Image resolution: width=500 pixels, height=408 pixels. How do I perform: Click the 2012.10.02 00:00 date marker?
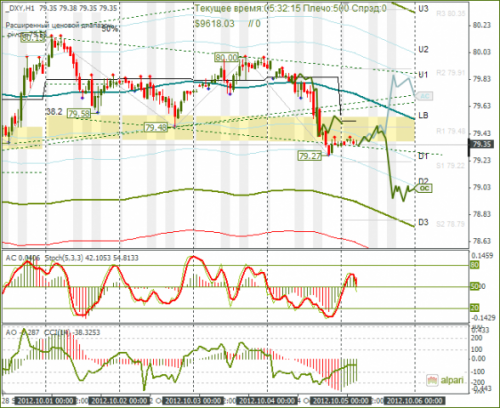click(x=120, y=401)
